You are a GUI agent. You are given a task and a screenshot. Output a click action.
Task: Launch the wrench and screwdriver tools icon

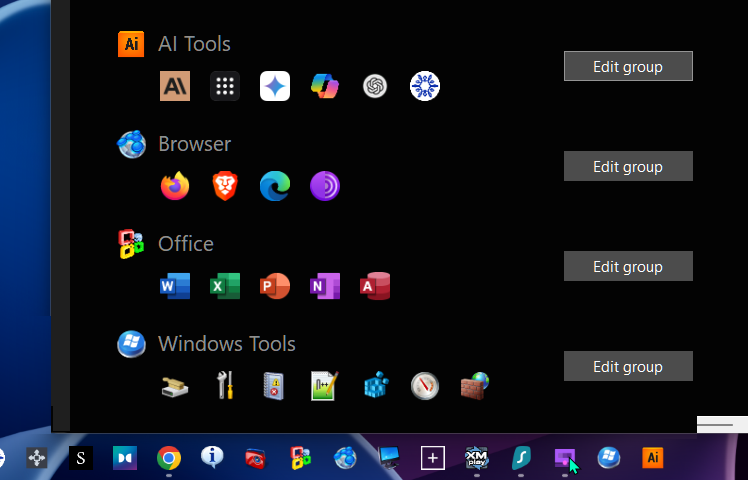point(225,385)
